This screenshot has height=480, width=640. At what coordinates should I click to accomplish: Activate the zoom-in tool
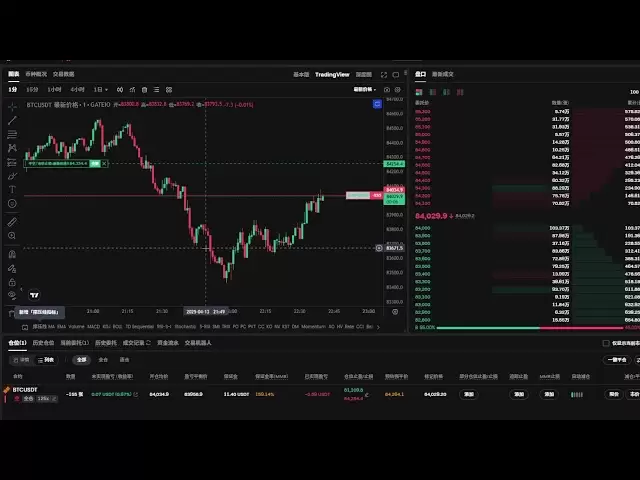coord(12,236)
